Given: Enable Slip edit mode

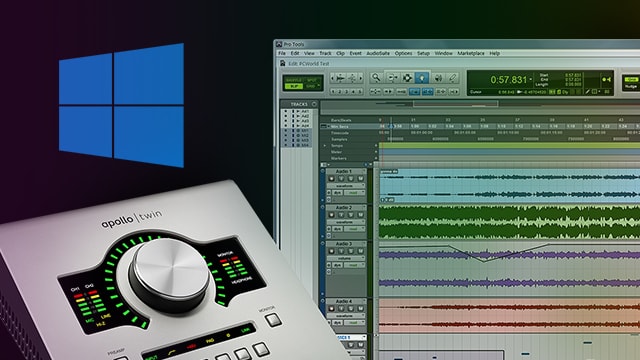Looking at the screenshot, I should click(x=293, y=86).
